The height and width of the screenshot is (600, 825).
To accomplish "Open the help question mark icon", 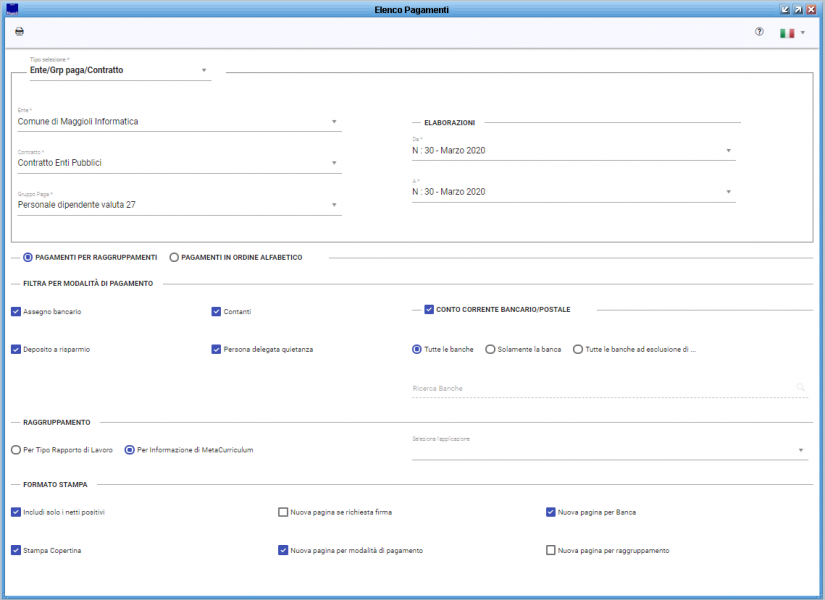I will pyautogui.click(x=759, y=32).
